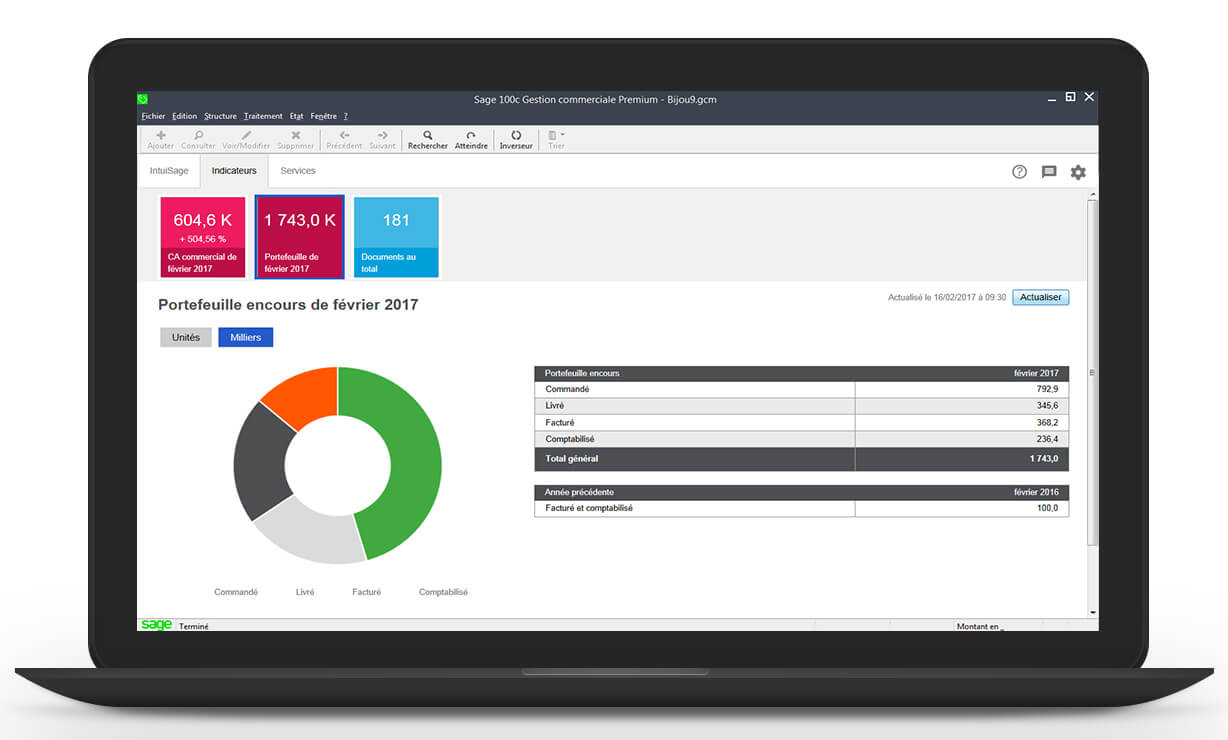The image size is (1228, 740).
Task: Select the Documents au total tile
Action: 396,237
